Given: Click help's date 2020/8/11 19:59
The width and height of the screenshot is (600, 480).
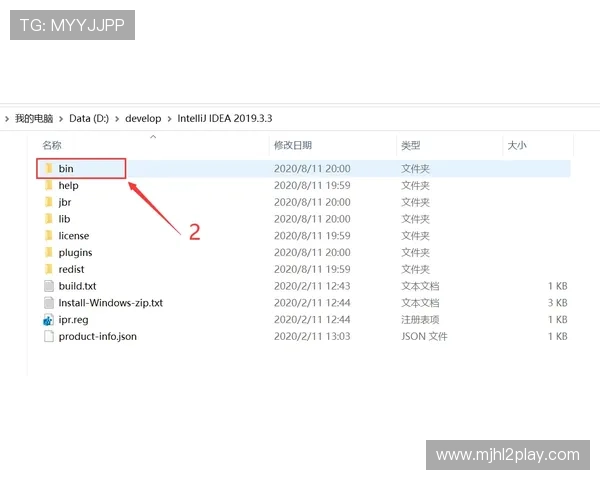Looking at the screenshot, I should point(312,186).
